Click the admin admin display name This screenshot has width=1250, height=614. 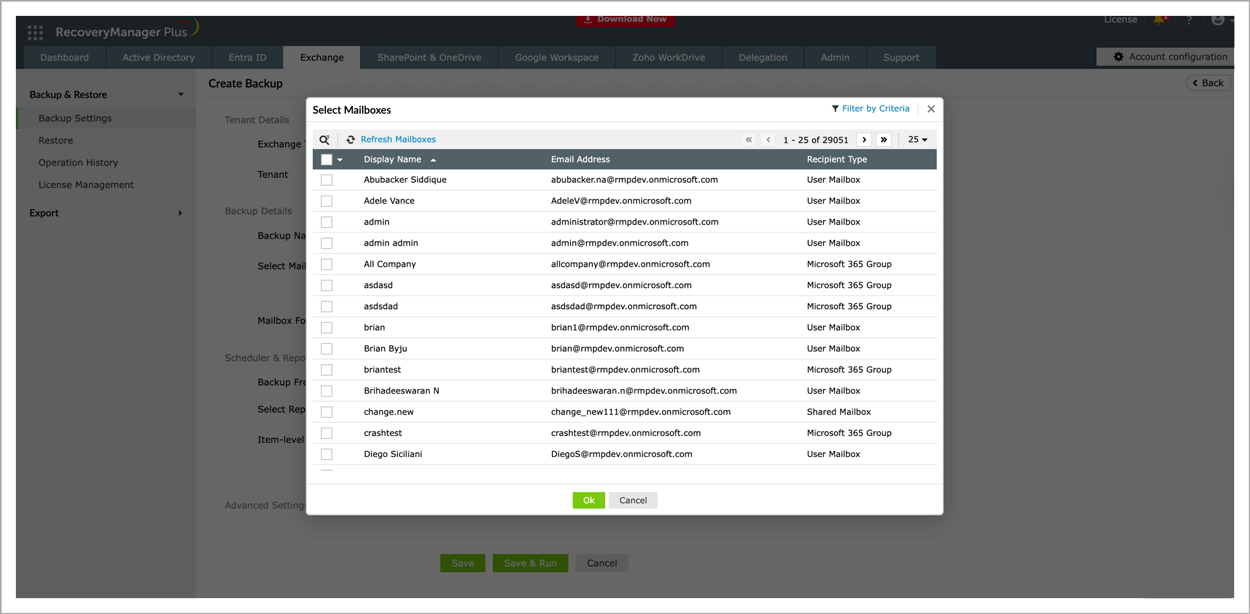point(391,243)
